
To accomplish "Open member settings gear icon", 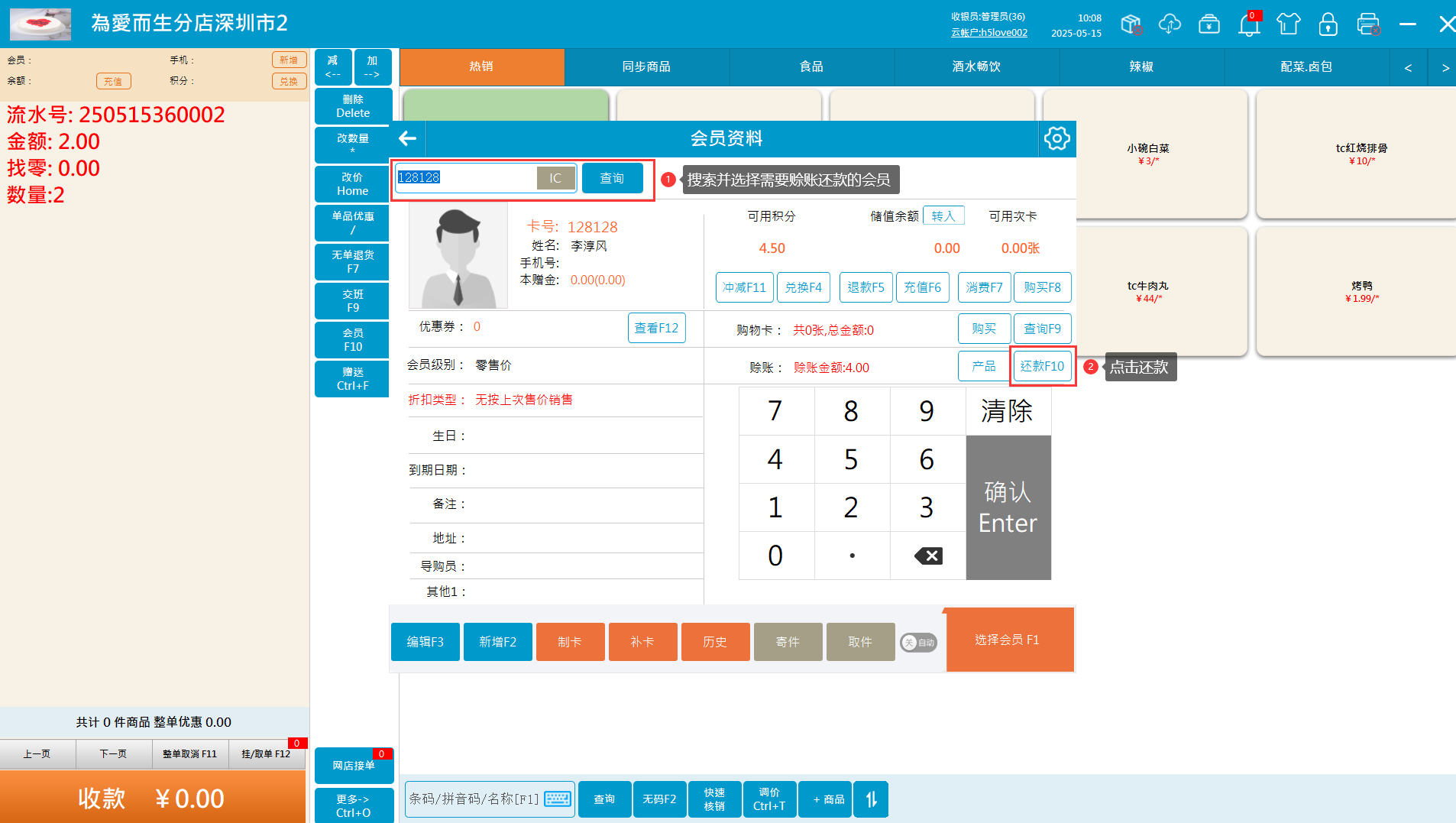I will [x=1056, y=138].
